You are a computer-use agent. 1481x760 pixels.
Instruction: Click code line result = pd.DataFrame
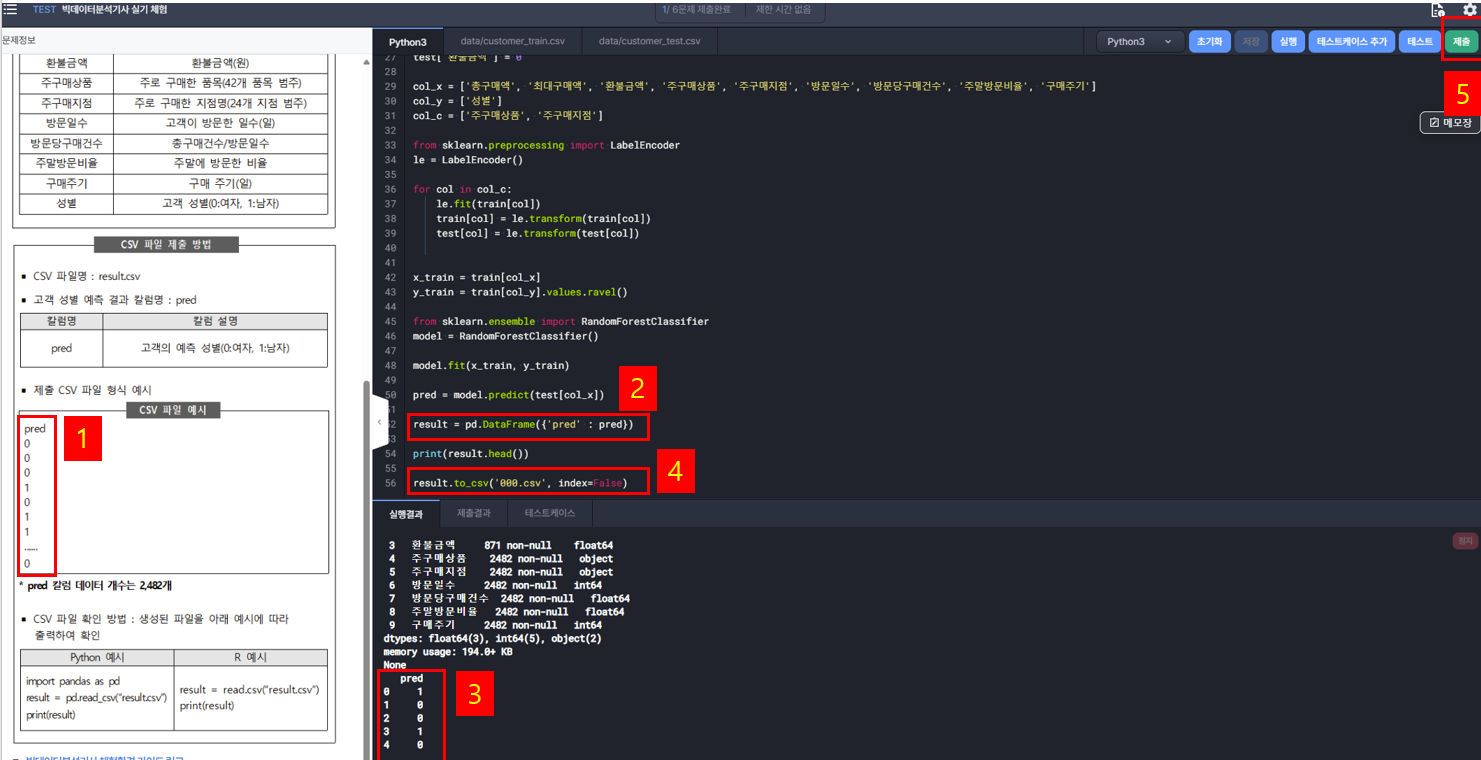coord(523,425)
